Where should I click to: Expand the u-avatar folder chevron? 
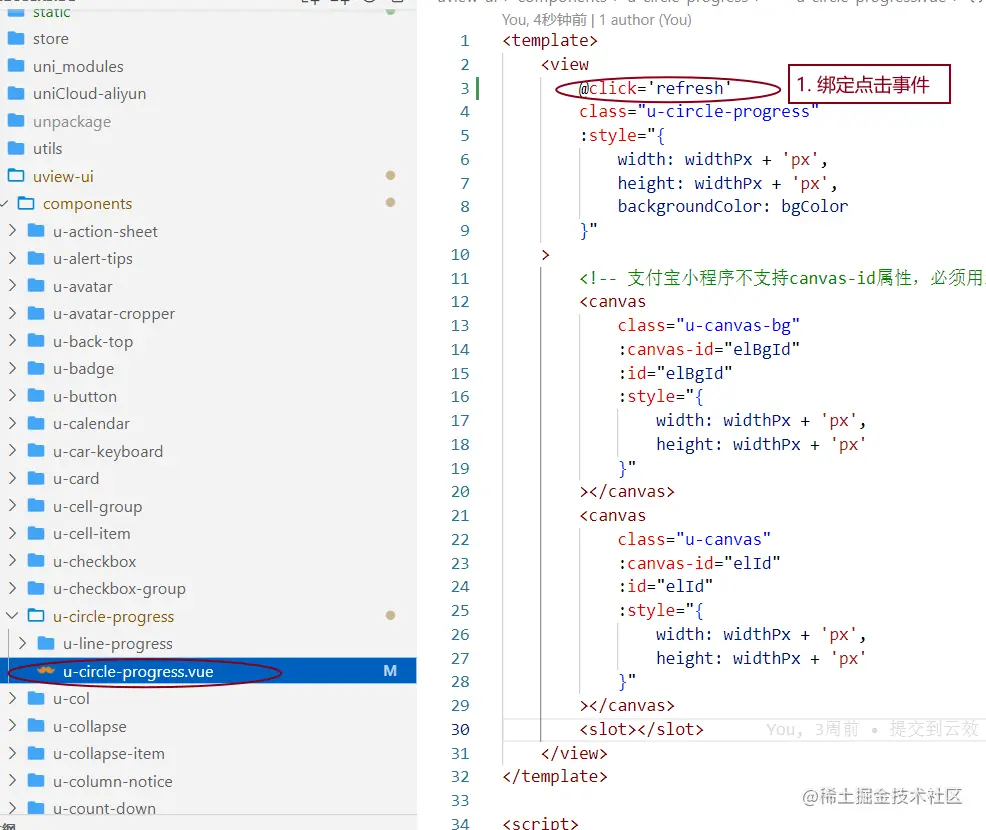[x=12, y=285]
